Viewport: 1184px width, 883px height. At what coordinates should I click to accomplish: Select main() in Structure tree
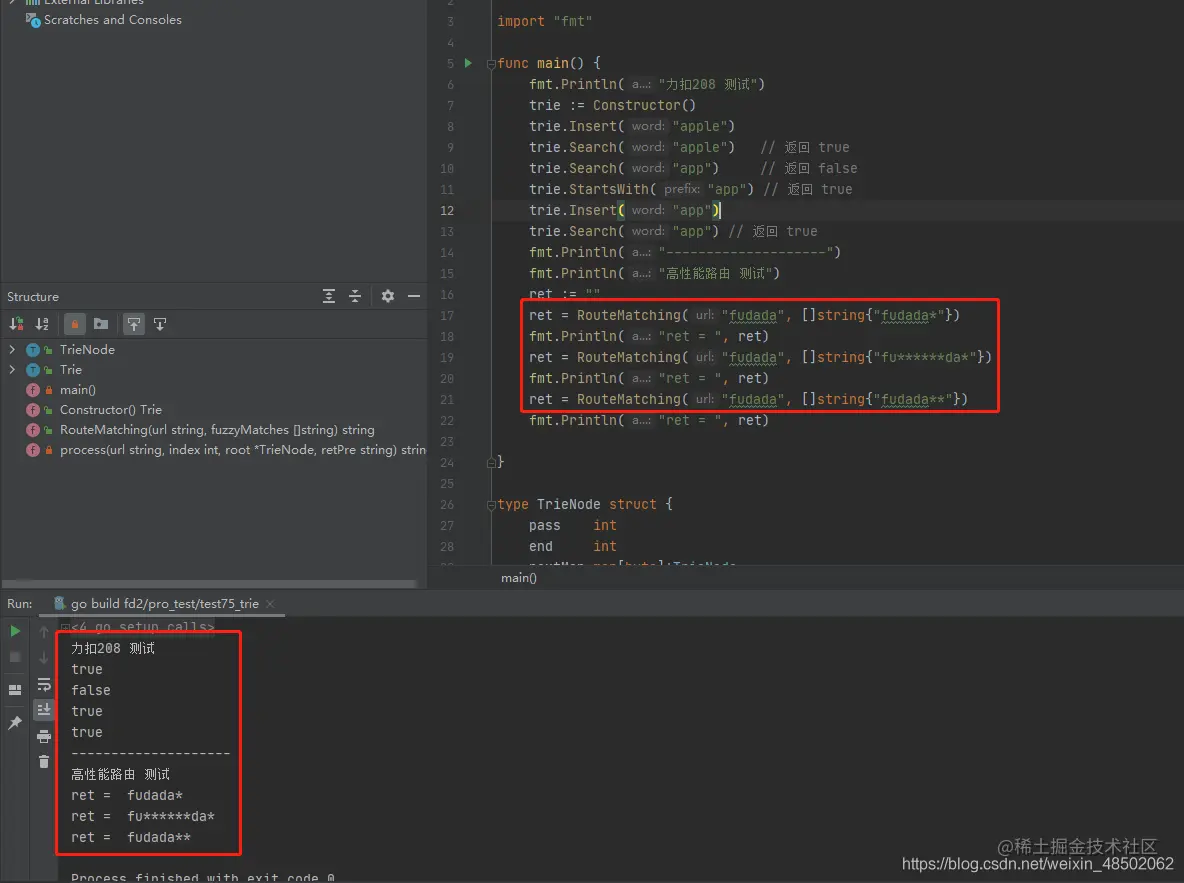click(x=77, y=390)
